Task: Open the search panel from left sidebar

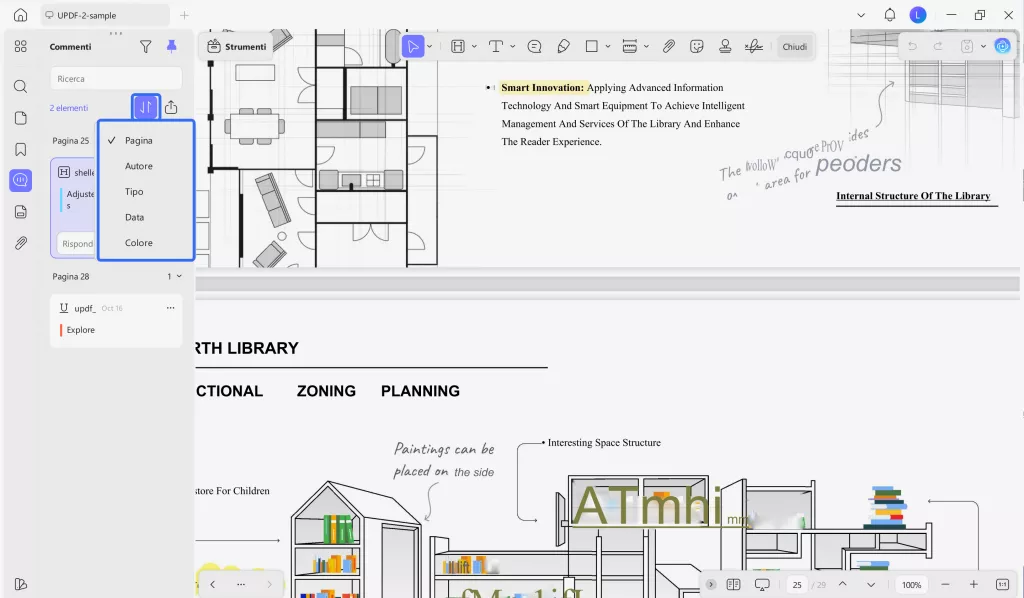Action: (20, 86)
